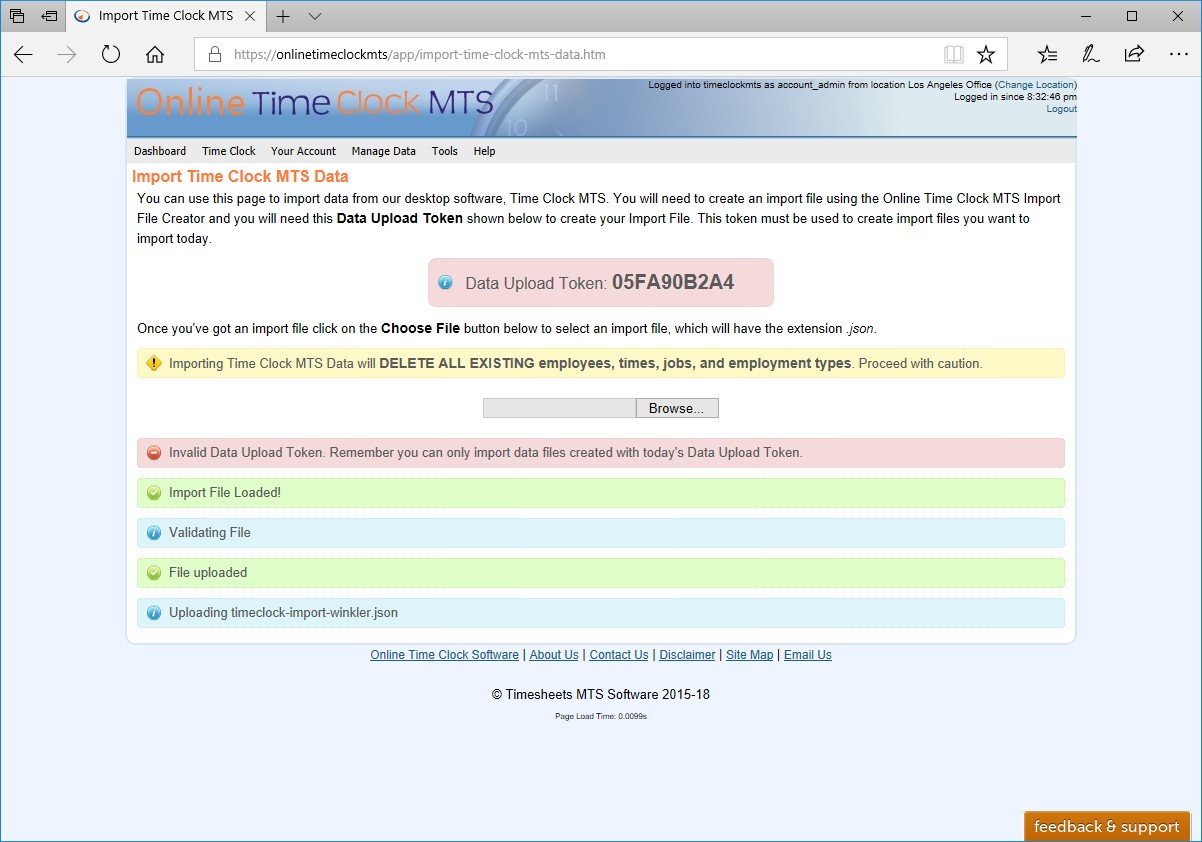1202x842 pixels.
Task: Close the Import Time Clock MTS tab
Action: [250, 16]
